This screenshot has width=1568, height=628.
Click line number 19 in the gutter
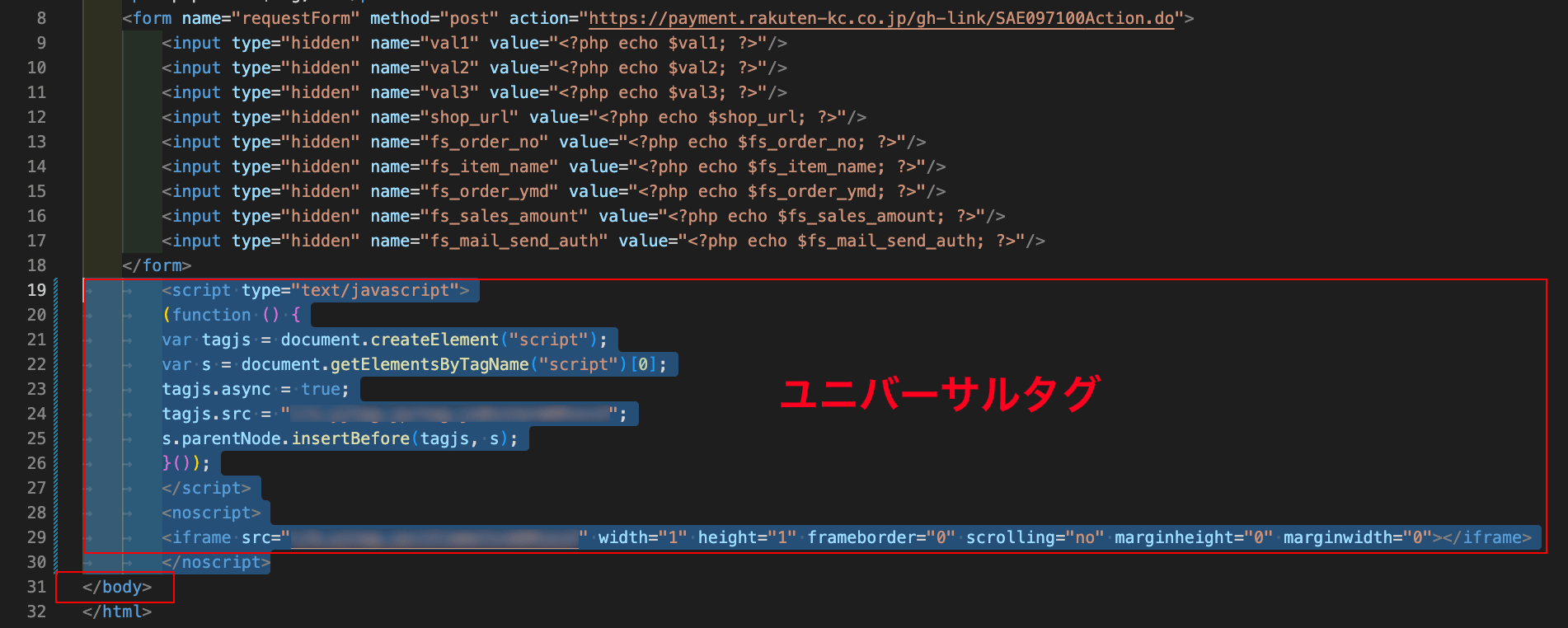[x=36, y=290]
